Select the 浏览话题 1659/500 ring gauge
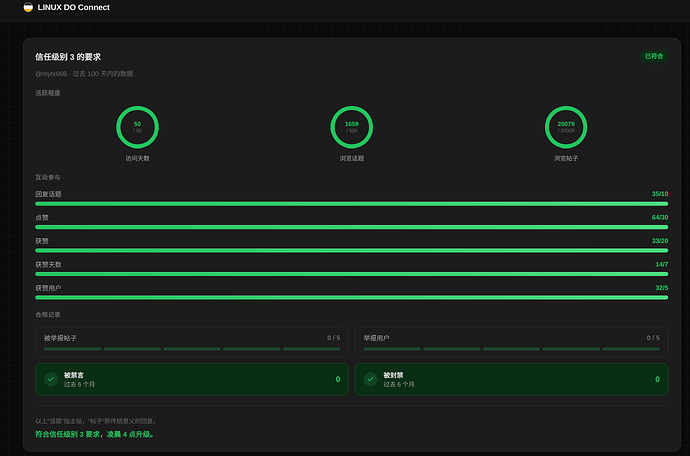Viewport: 690px width, 456px height. (352, 127)
